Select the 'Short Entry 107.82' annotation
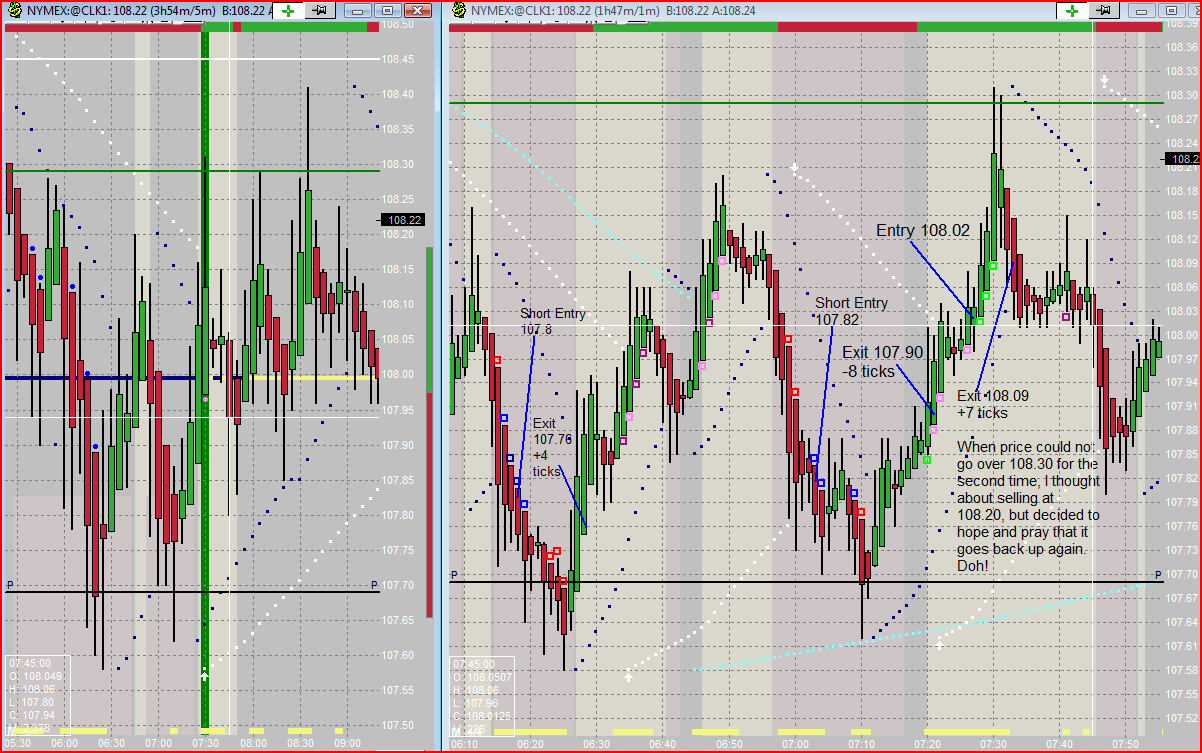Image resolution: width=1202 pixels, height=753 pixels. click(x=851, y=310)
